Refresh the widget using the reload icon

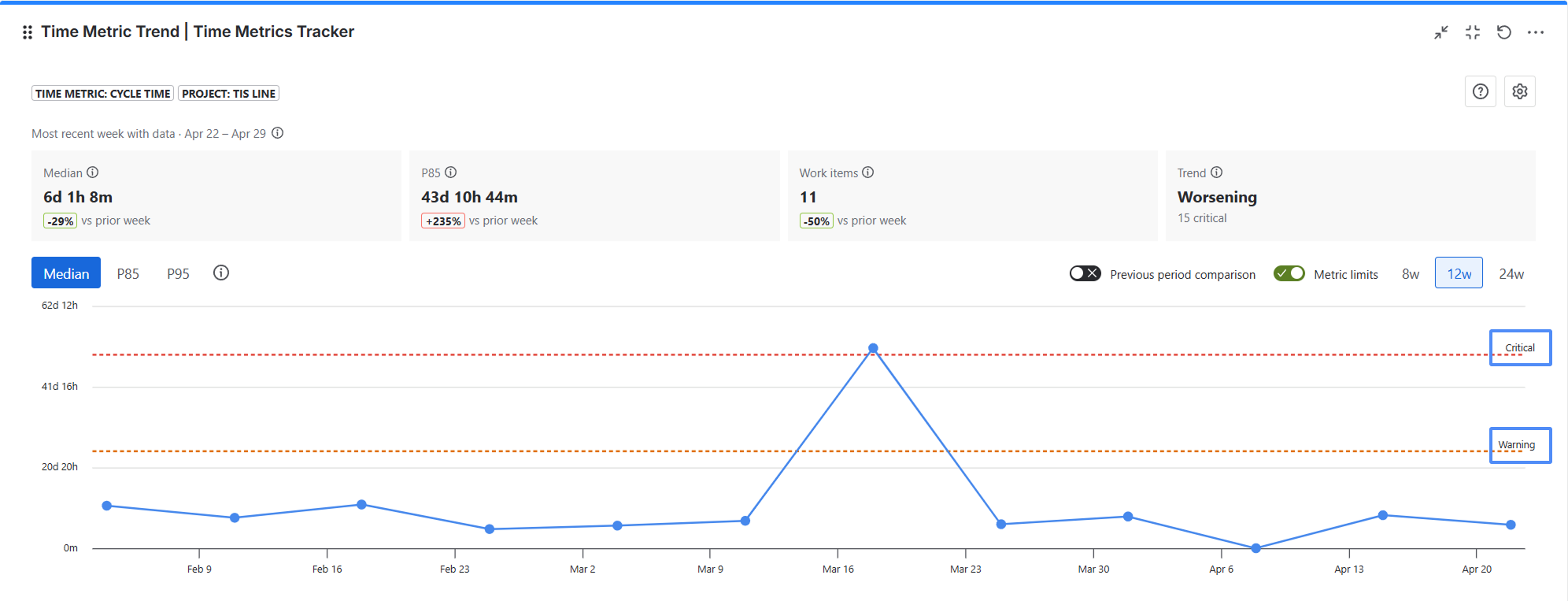click(1504, 32)
